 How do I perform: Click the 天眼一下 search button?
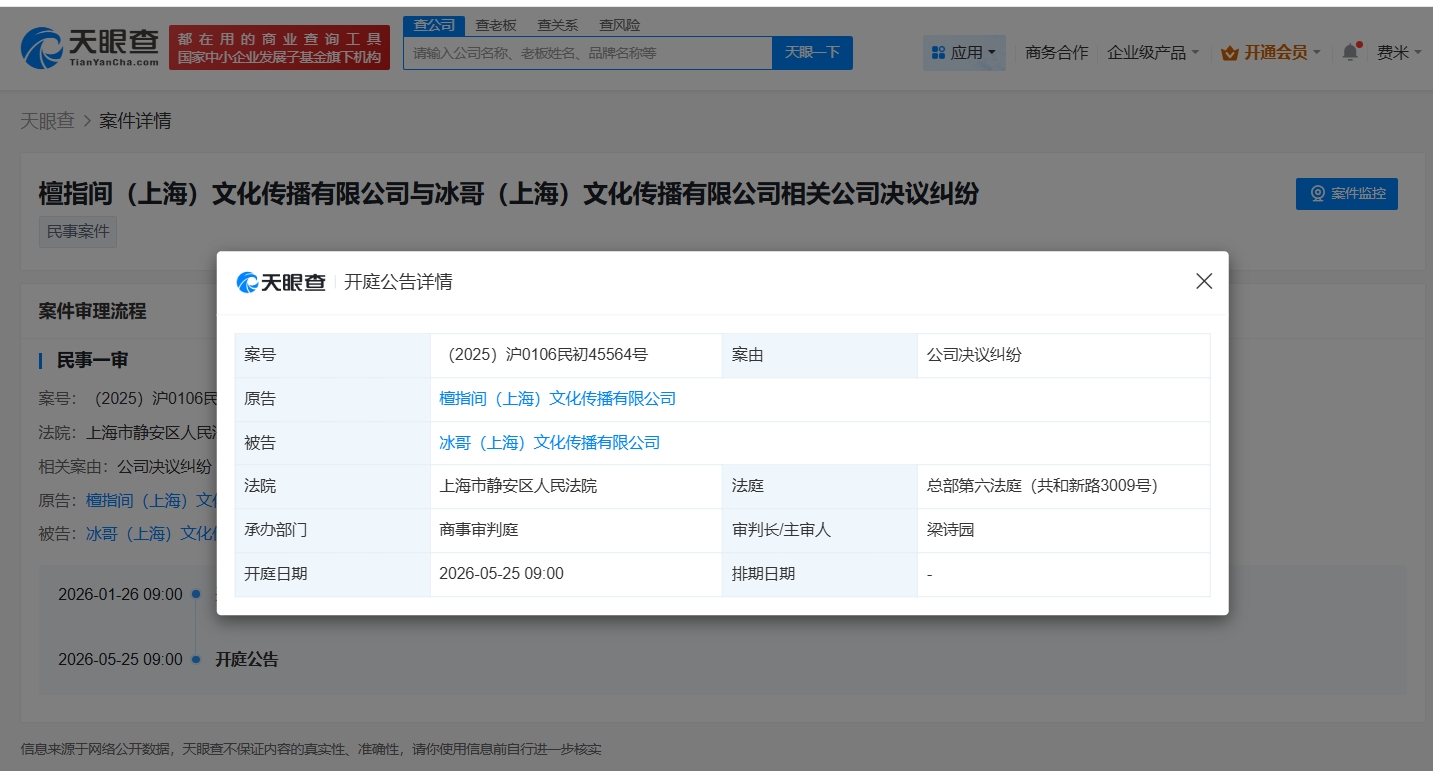pyautogui.click(x=812, y=53)
